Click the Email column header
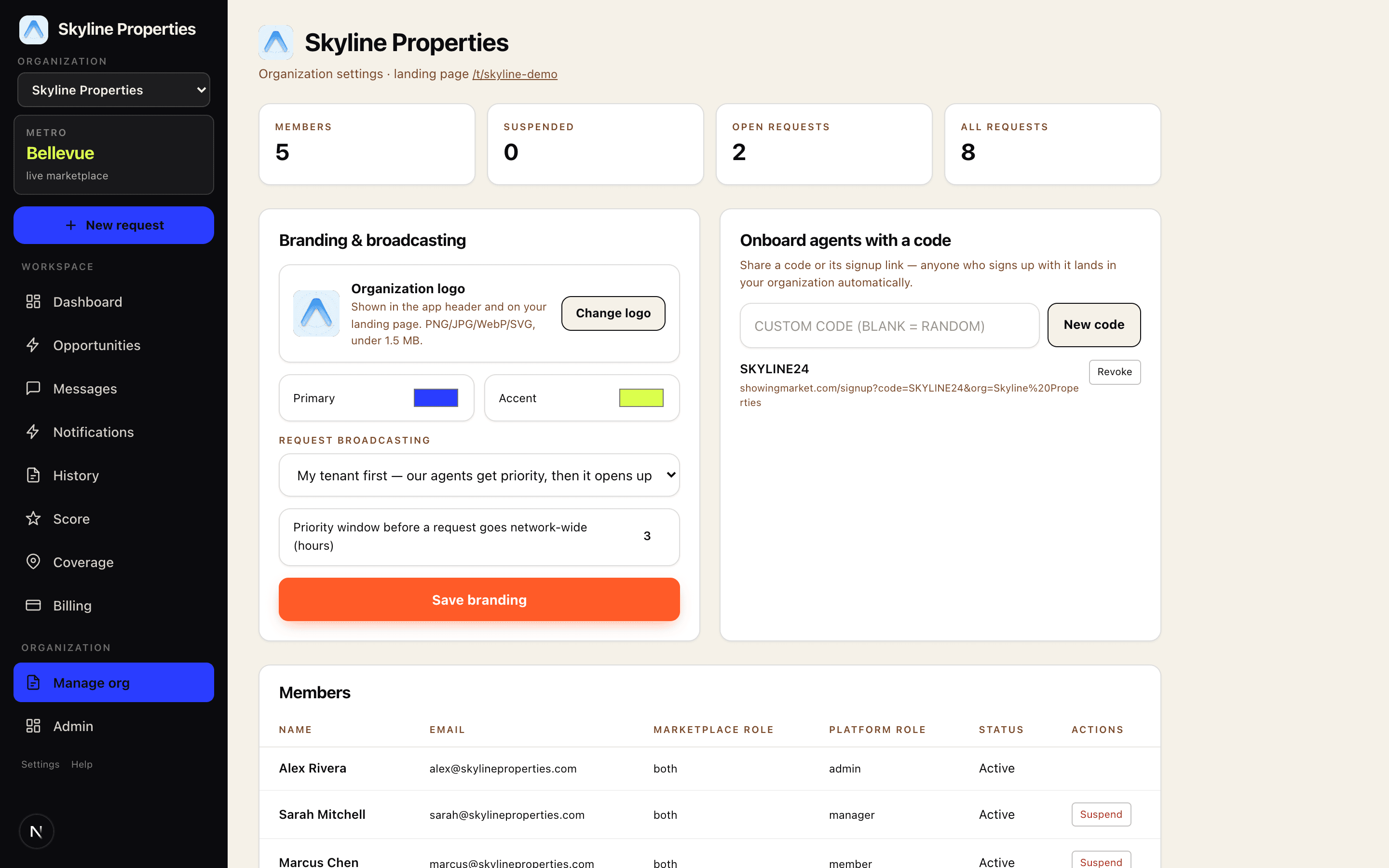 (x=447, y=730)
